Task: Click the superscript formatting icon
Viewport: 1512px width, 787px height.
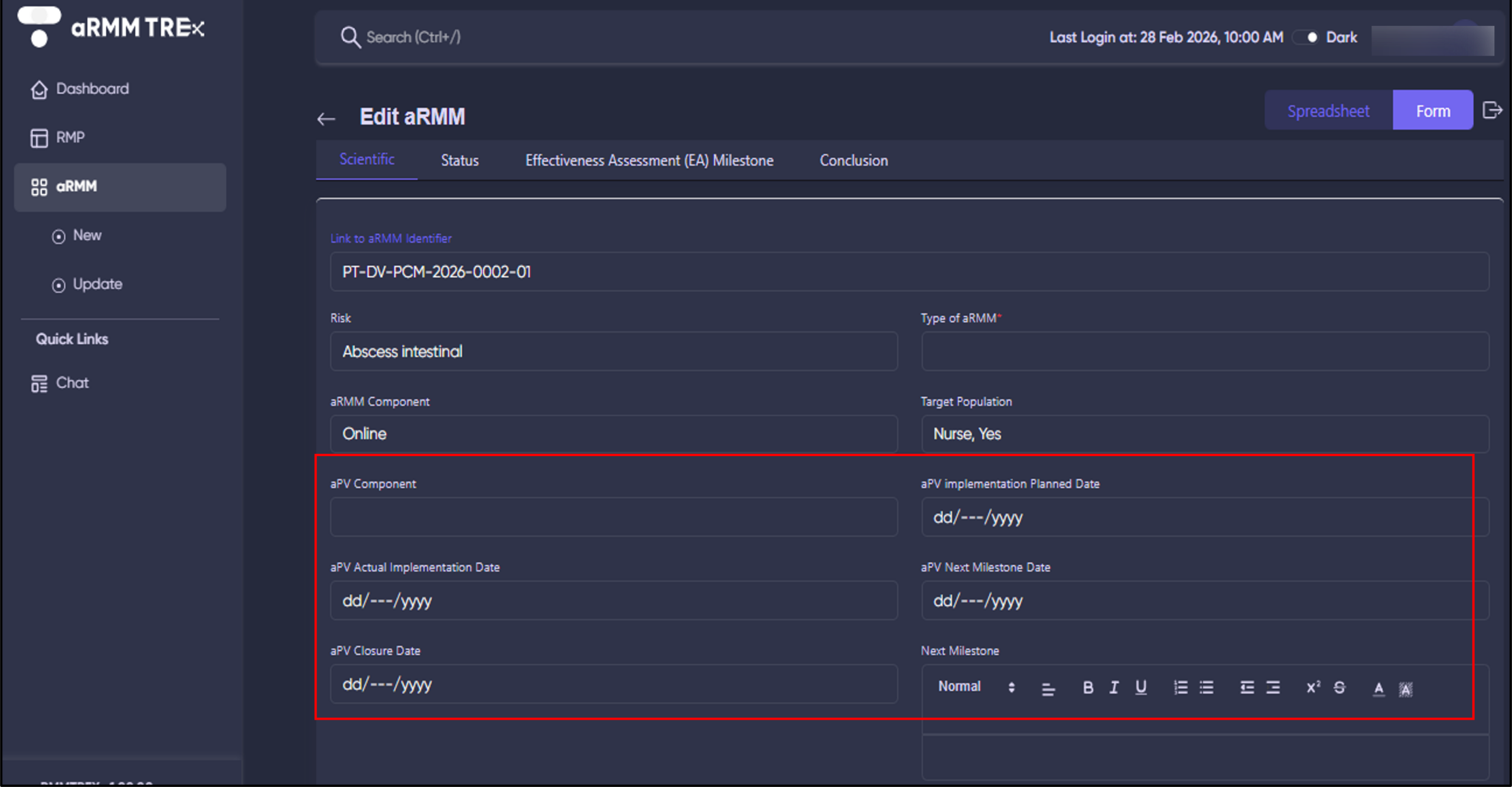Action: pyautogui.click(x=1312, y=687)
